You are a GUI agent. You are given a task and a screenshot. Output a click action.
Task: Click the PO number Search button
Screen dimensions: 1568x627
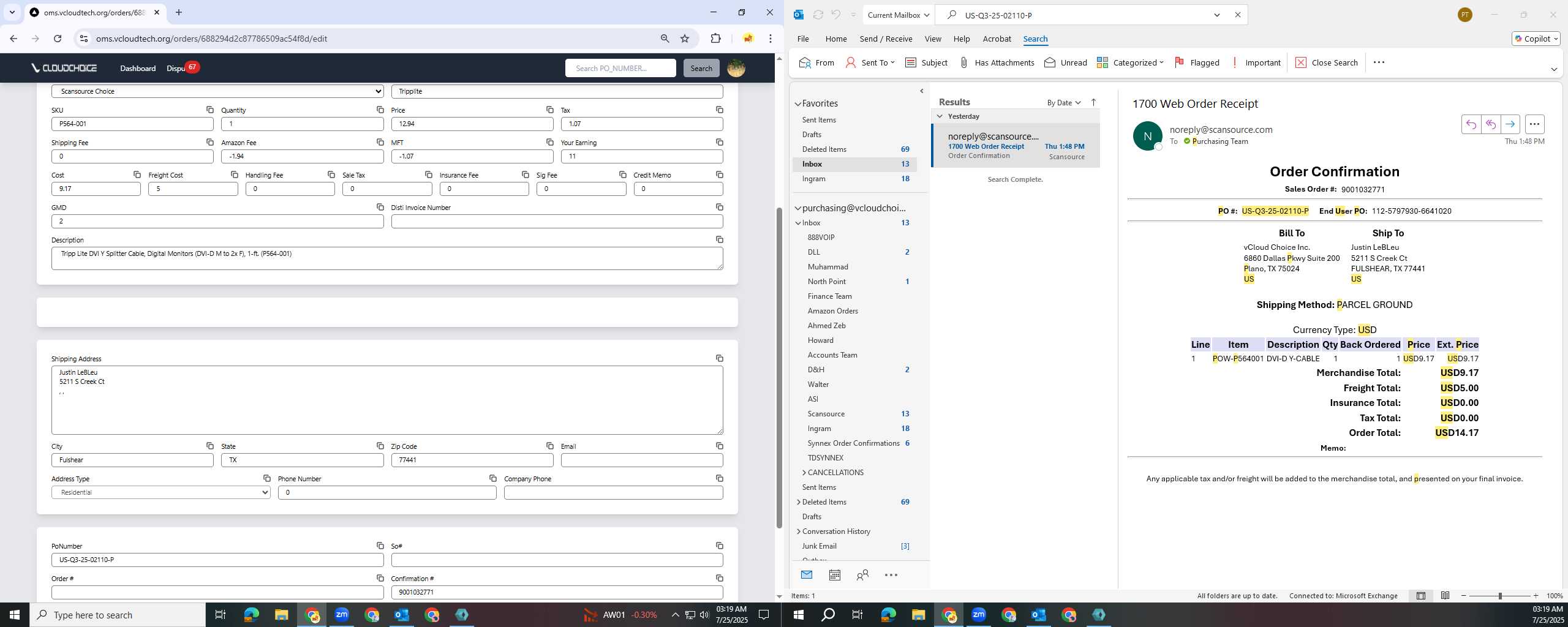[x=701, y=68]
